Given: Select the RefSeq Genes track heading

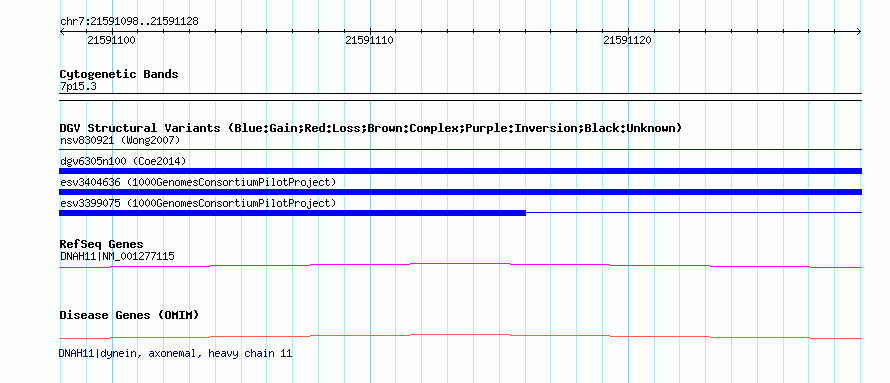Looking at the screenshot, I should 102,244.
